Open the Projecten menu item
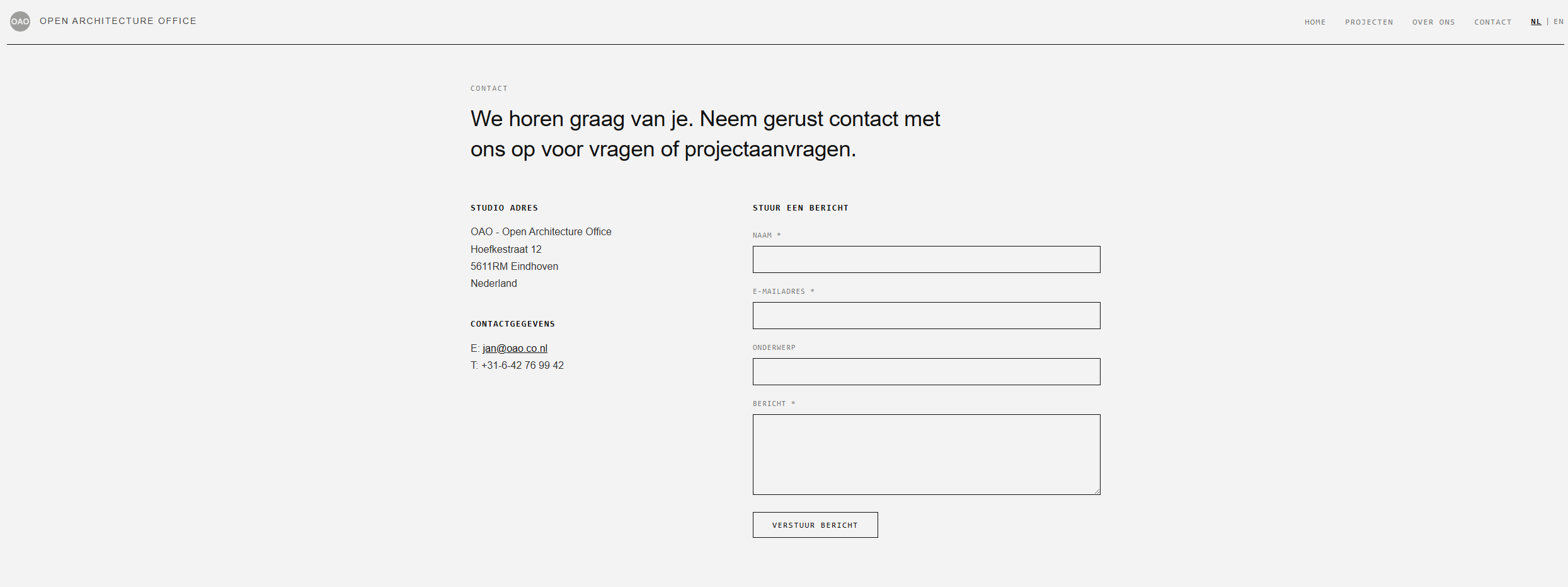The height and width of the screenshot is (587, 1568). point(1369,22)
